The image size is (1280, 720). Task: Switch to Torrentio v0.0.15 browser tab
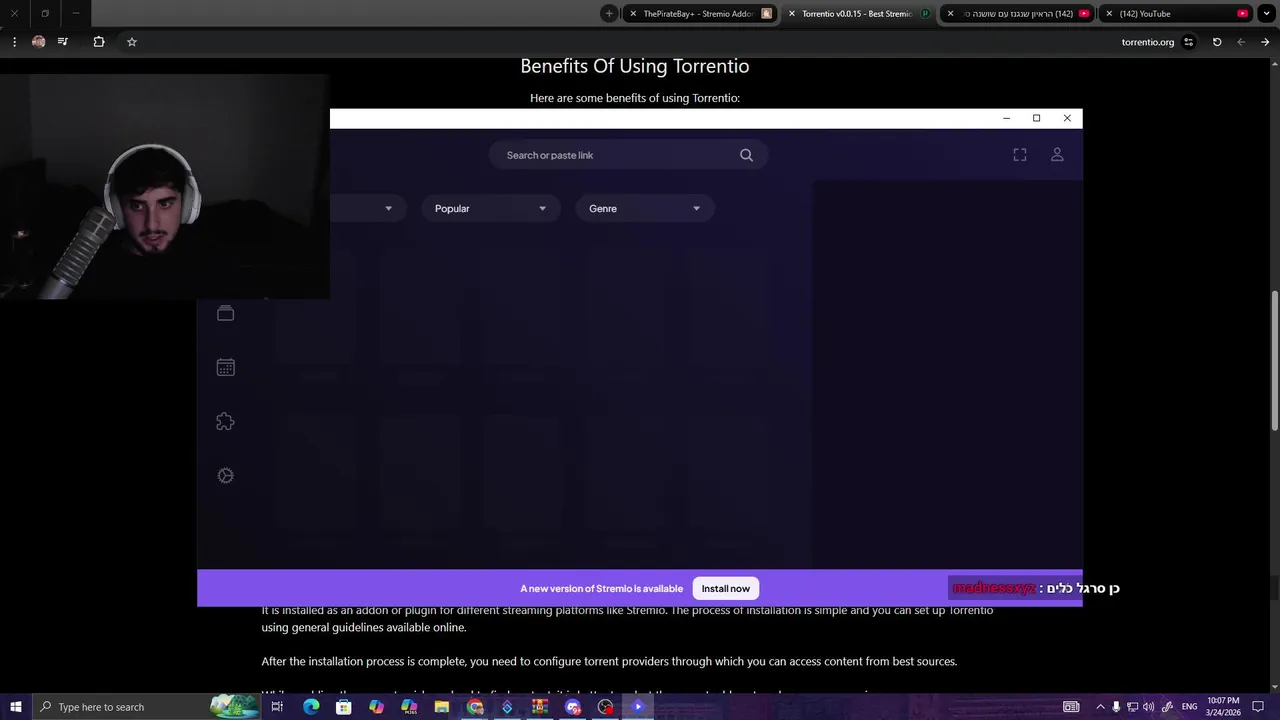[858, 14]
